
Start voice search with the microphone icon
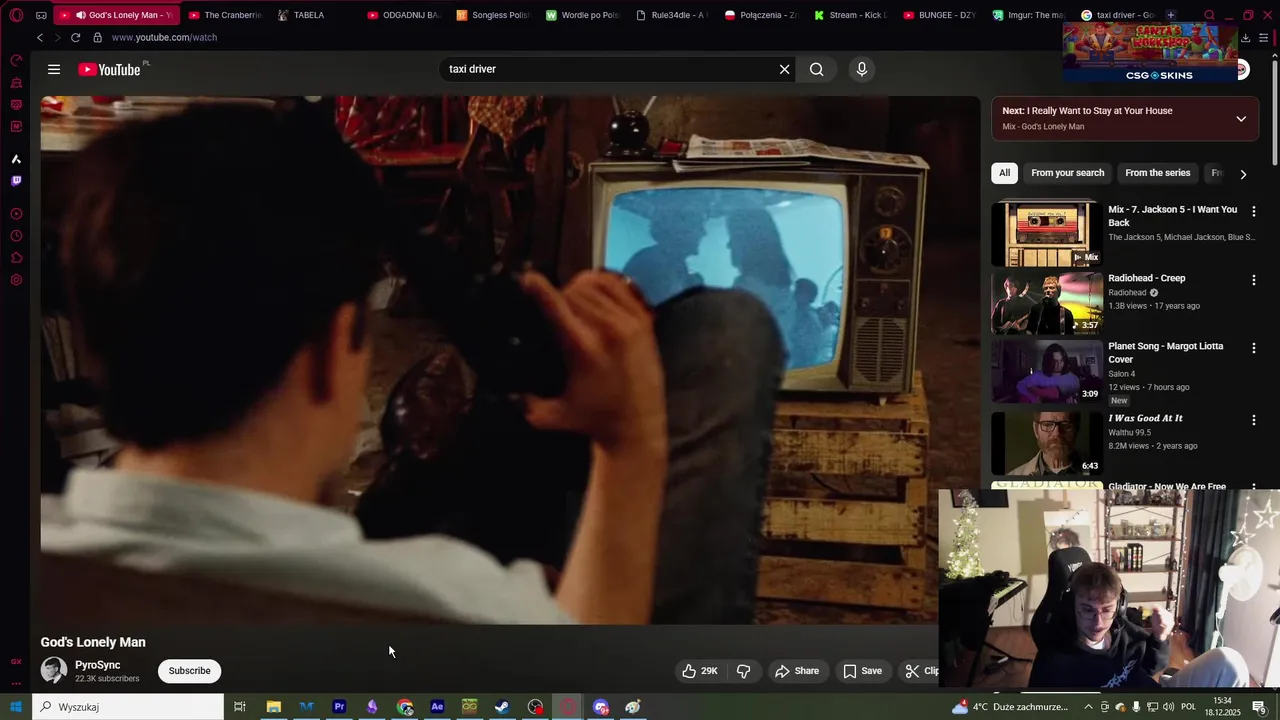pyautogui.click(x=862, y=69)
